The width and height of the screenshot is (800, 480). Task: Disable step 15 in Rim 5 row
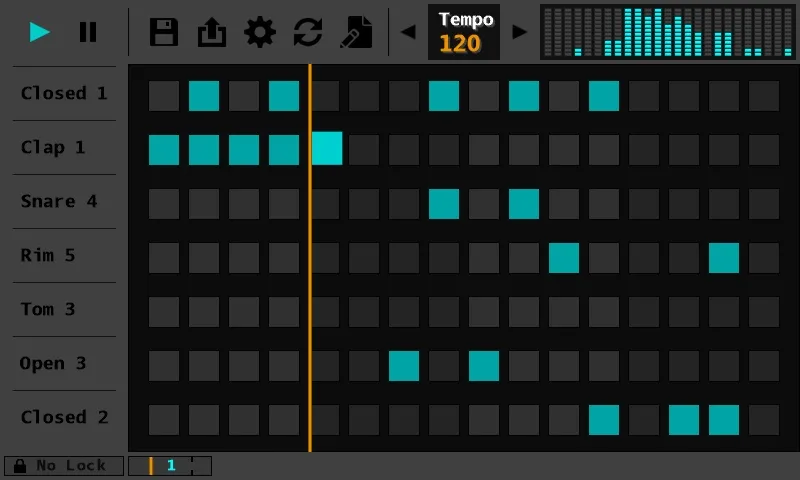pos(724,258)
